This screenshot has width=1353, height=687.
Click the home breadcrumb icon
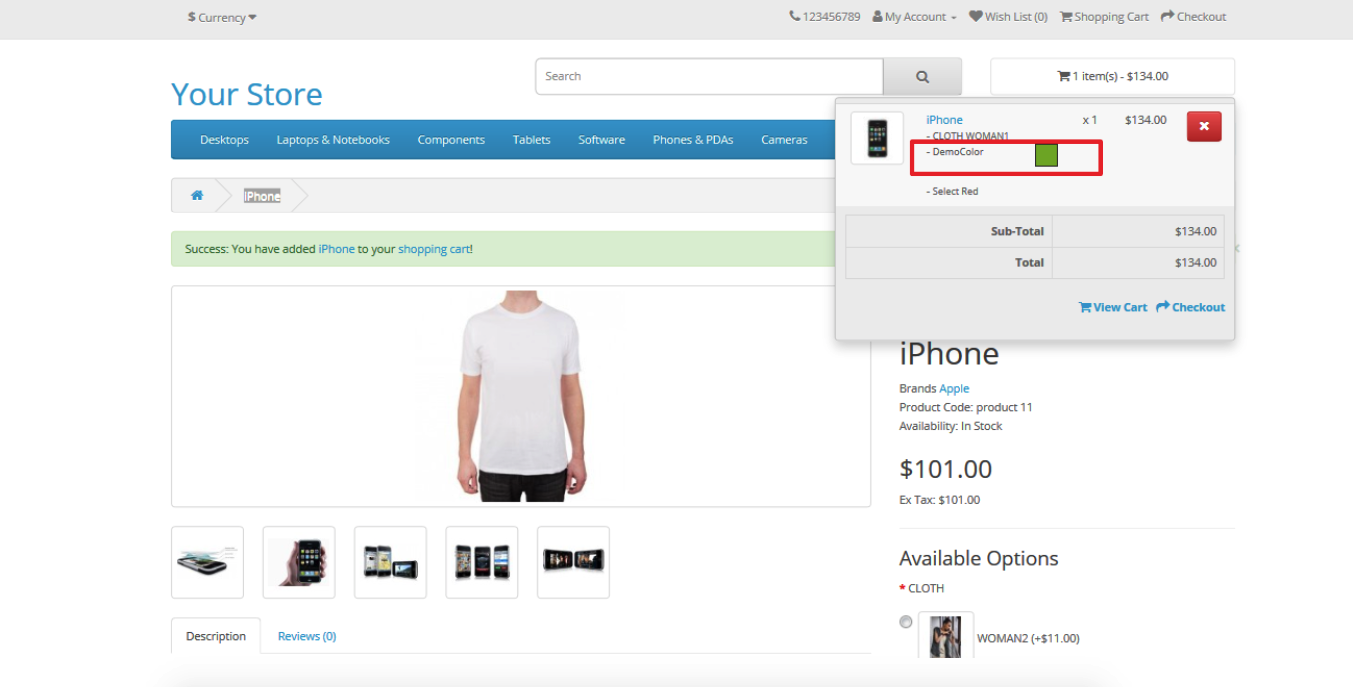tap(197, 196)
